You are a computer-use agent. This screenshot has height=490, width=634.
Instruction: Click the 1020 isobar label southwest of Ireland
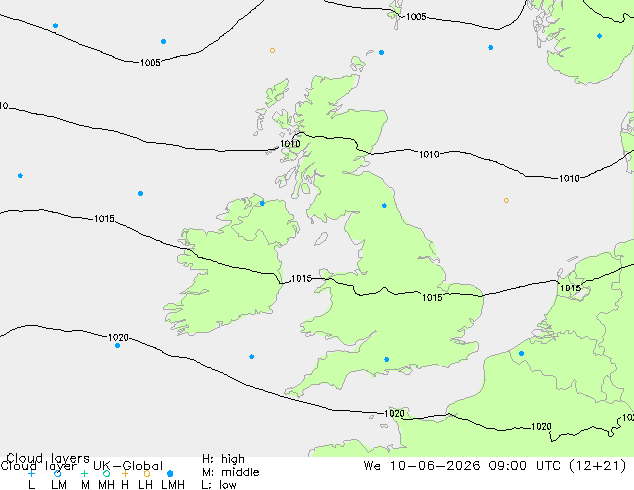pyautogui.click(x=118, y=337)
